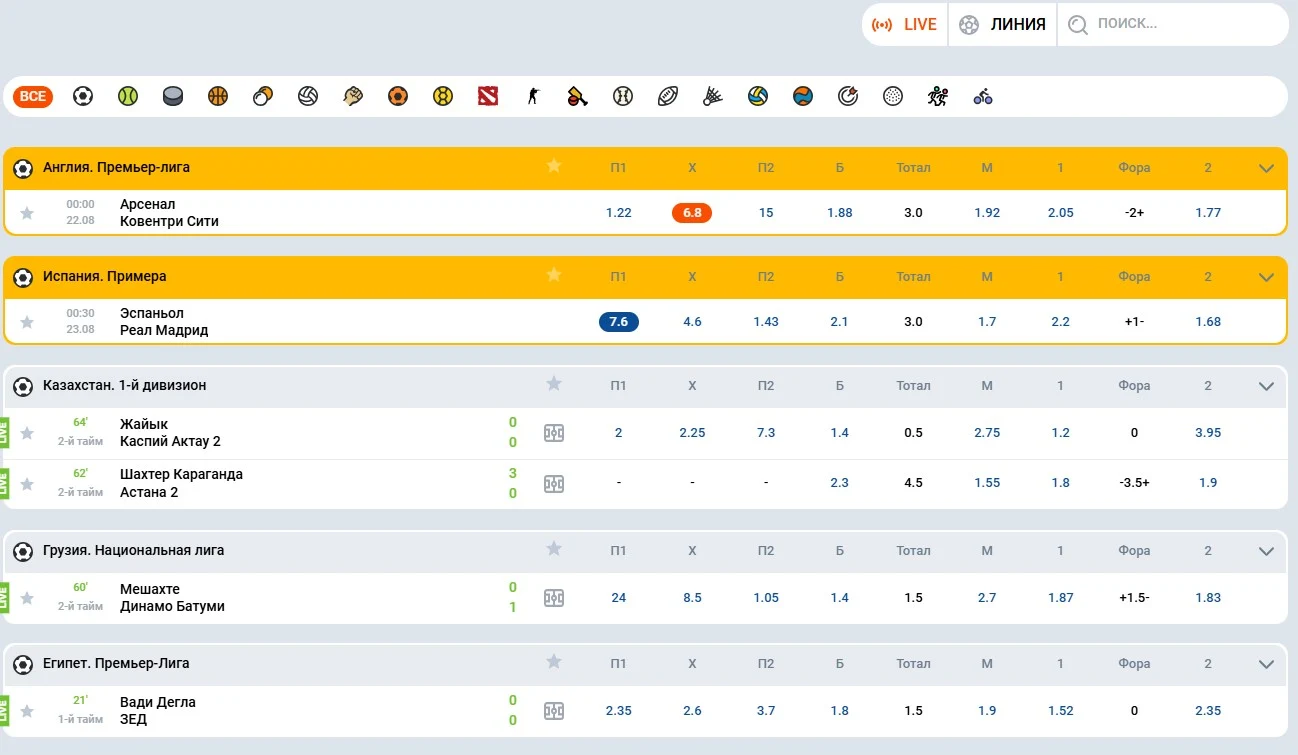Switch to the ЛИНИЯ tab
The width and height of the screenshot is (1298, 755).
pos(1002,25)
